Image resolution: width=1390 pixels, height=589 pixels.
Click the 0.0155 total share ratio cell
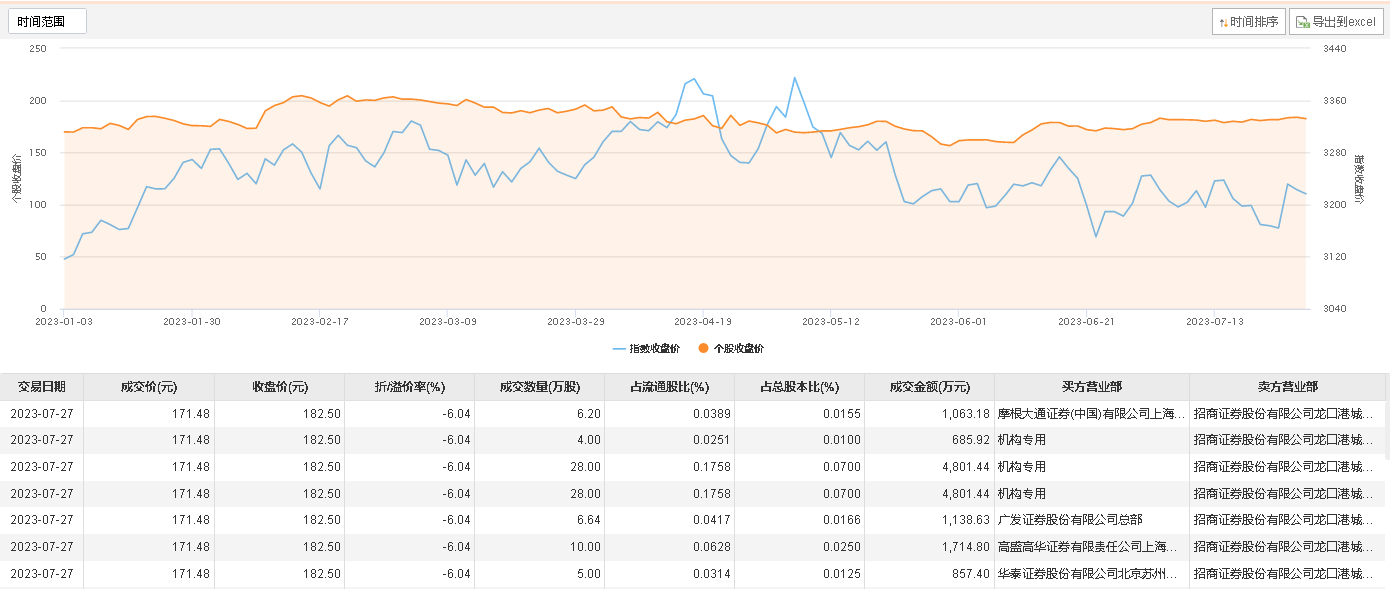tap(800, 413)
